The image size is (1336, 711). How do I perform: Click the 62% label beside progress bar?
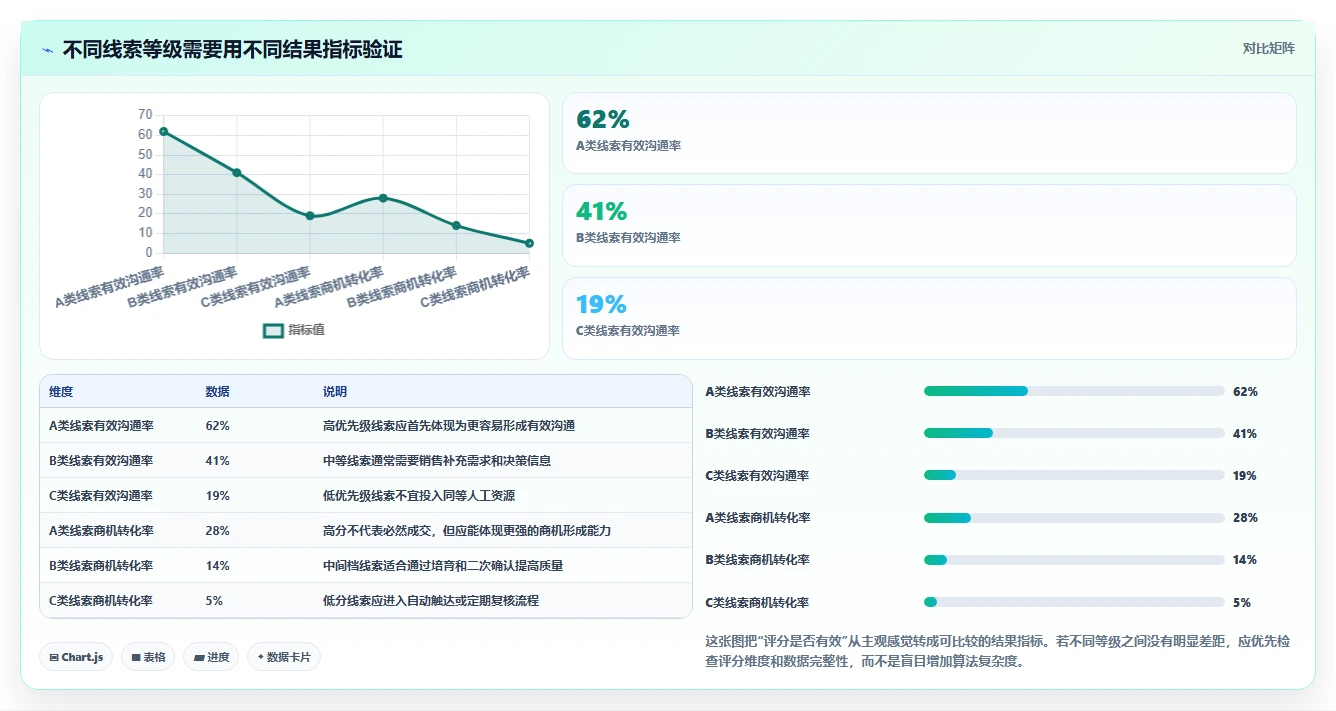(1245, 392)
